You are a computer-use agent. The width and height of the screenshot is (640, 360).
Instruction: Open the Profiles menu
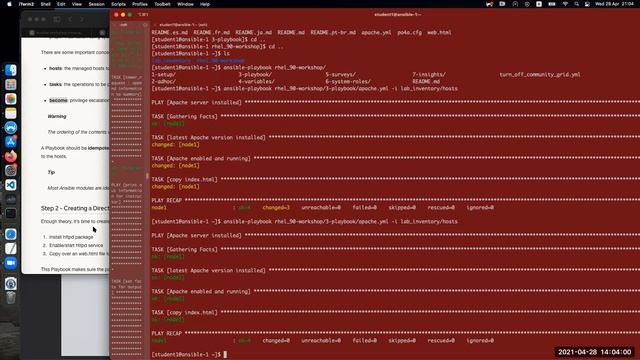click(x=140, y=4)
